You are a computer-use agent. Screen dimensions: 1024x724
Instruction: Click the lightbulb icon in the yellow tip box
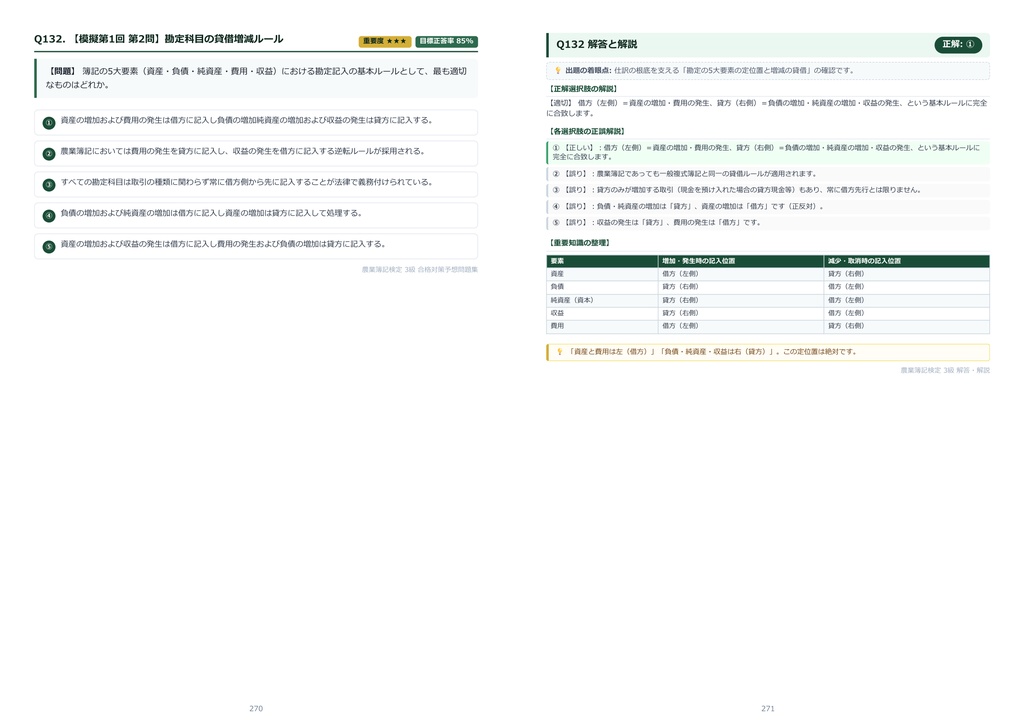pyautogui.click(x=559, y=352)
